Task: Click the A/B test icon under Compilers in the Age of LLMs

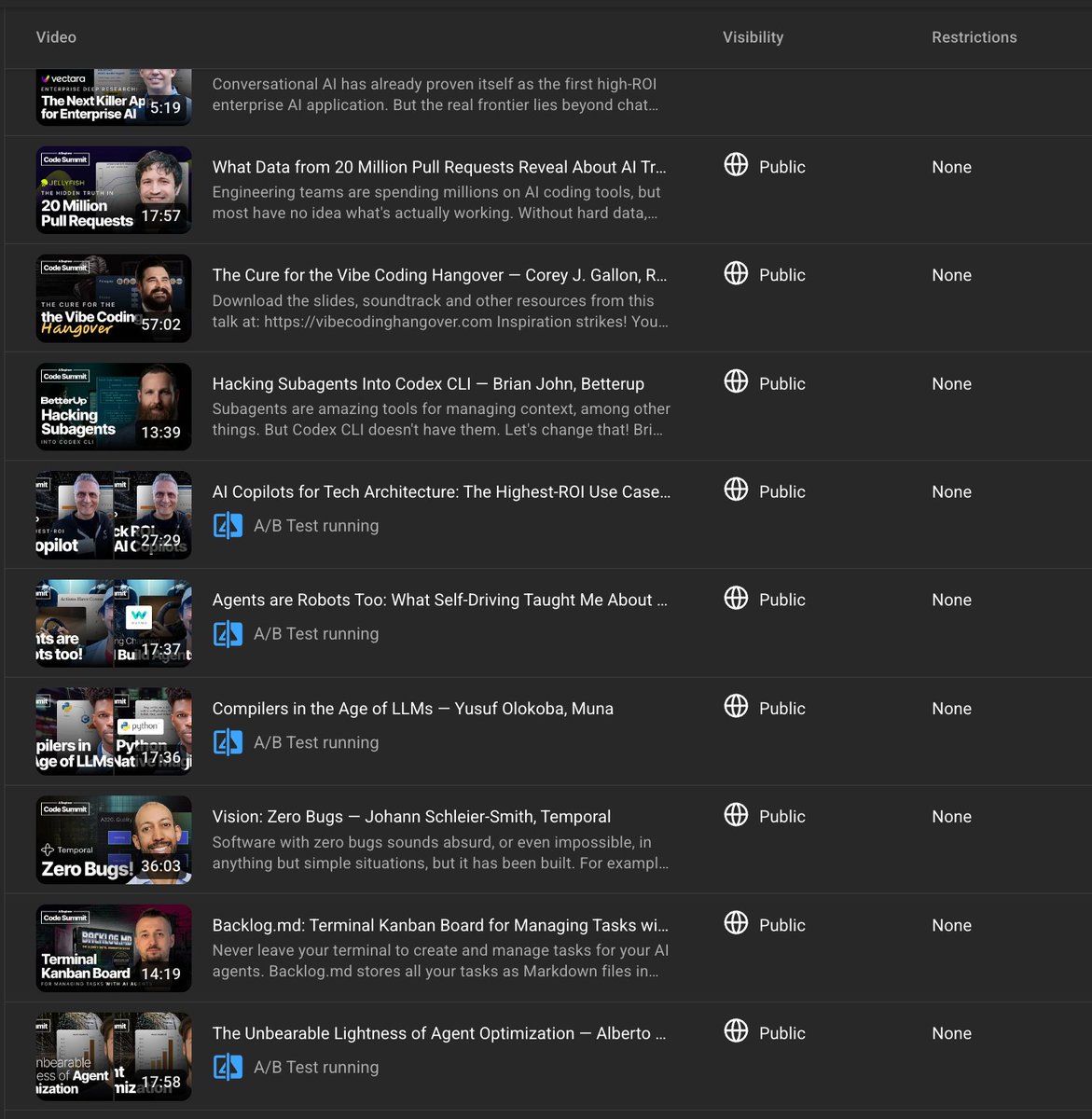Action: [228, 742]
